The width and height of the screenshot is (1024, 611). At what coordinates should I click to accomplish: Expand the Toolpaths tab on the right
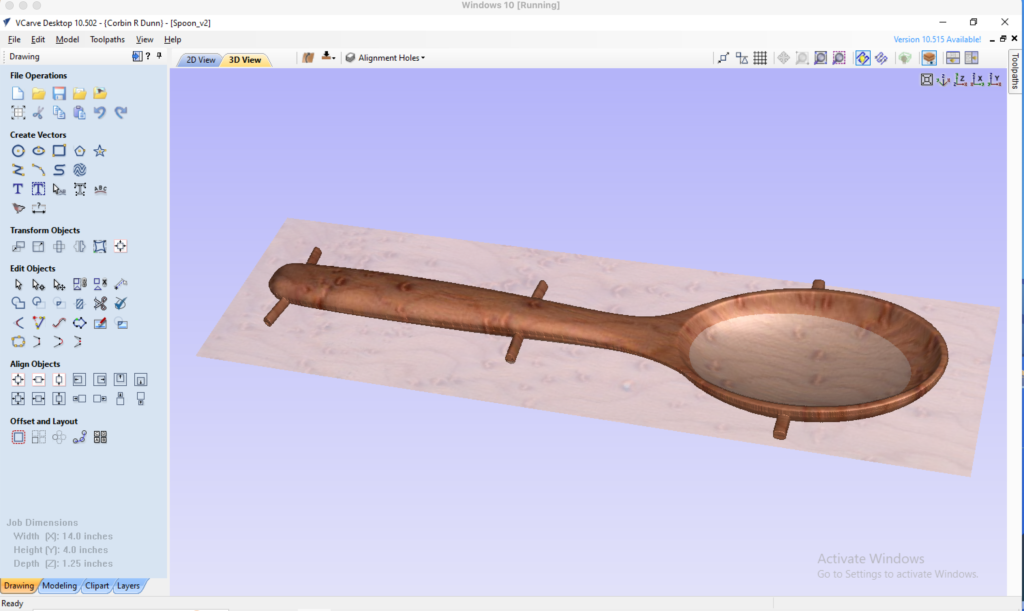tap(1015, 70)
